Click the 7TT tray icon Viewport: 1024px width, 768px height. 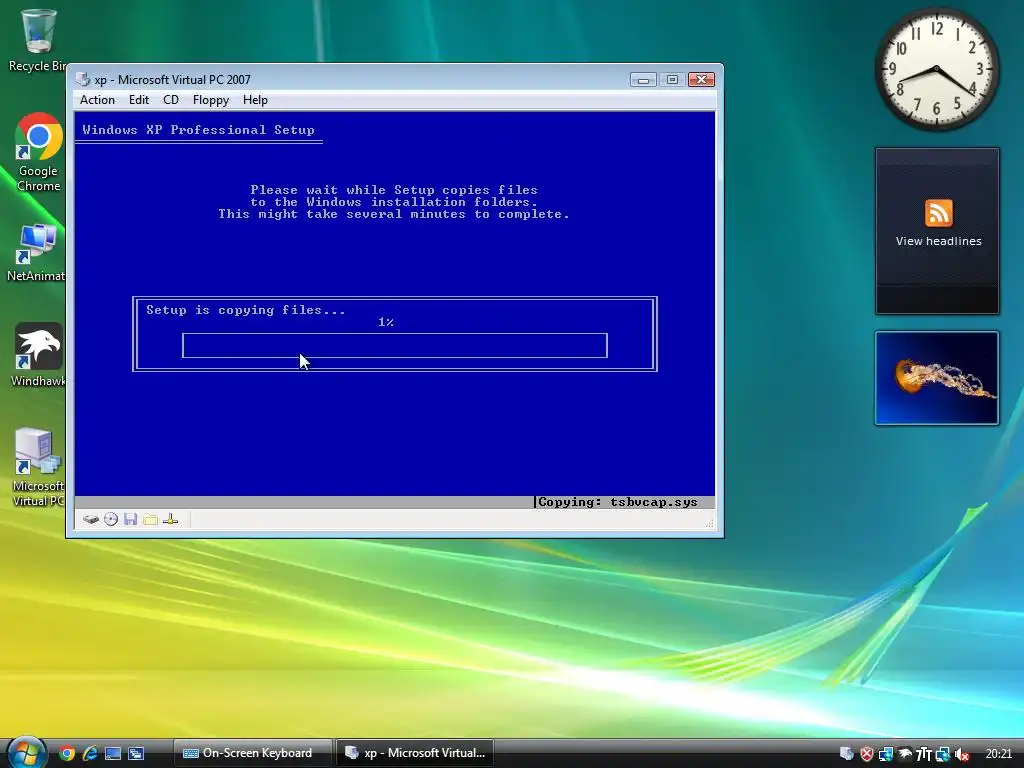coord(923,754)
